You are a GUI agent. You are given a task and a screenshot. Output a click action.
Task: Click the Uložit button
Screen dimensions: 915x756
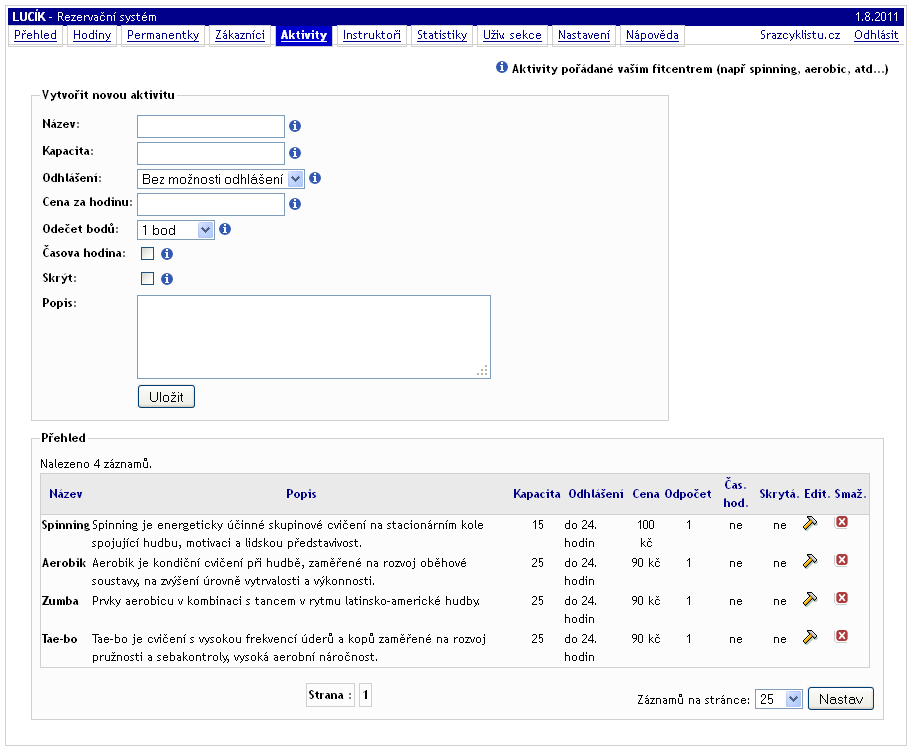tap(166, 397)
